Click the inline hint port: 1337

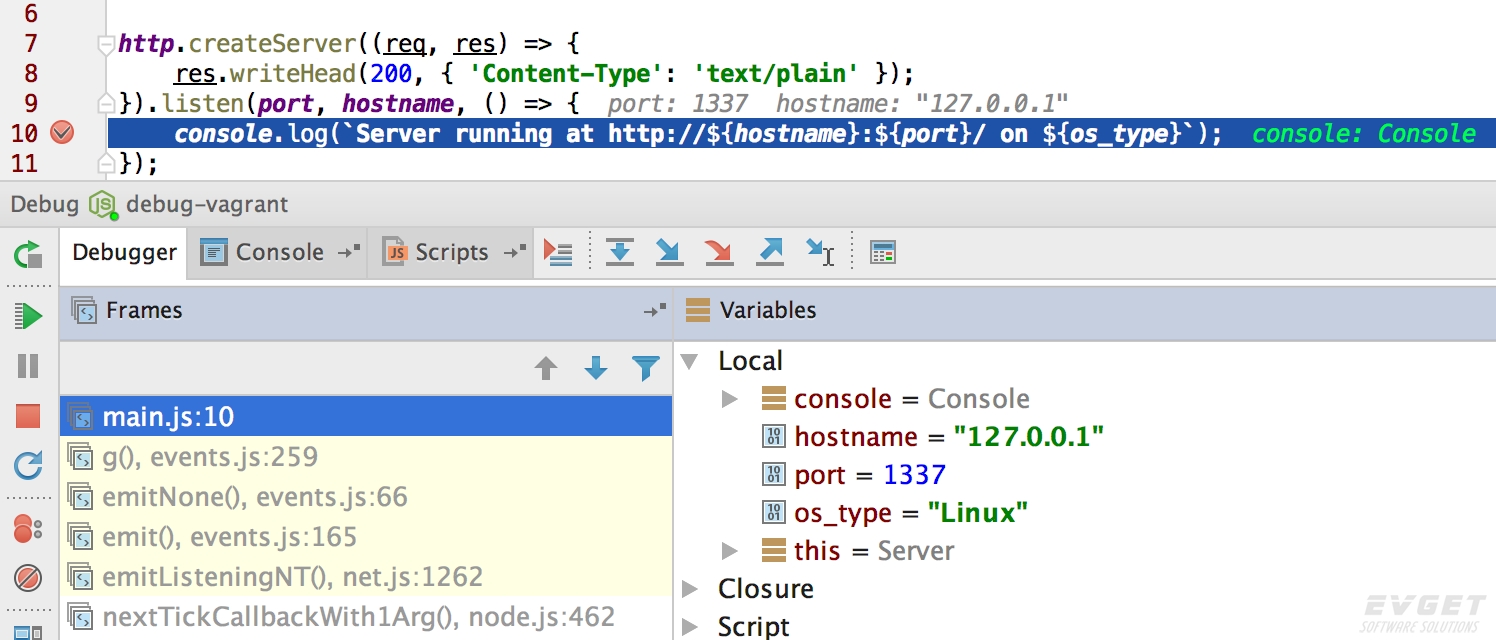coord(678,103)
